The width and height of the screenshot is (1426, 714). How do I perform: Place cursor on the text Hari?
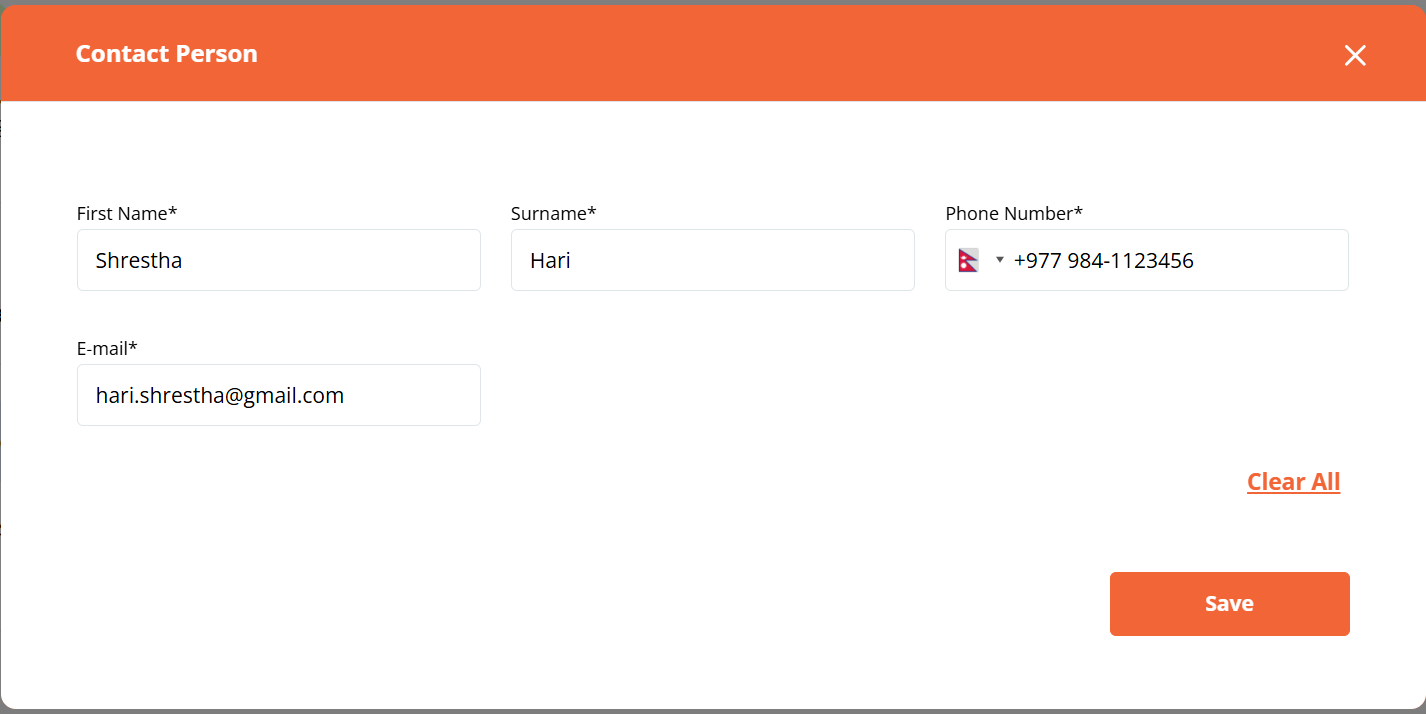(550, 261)
